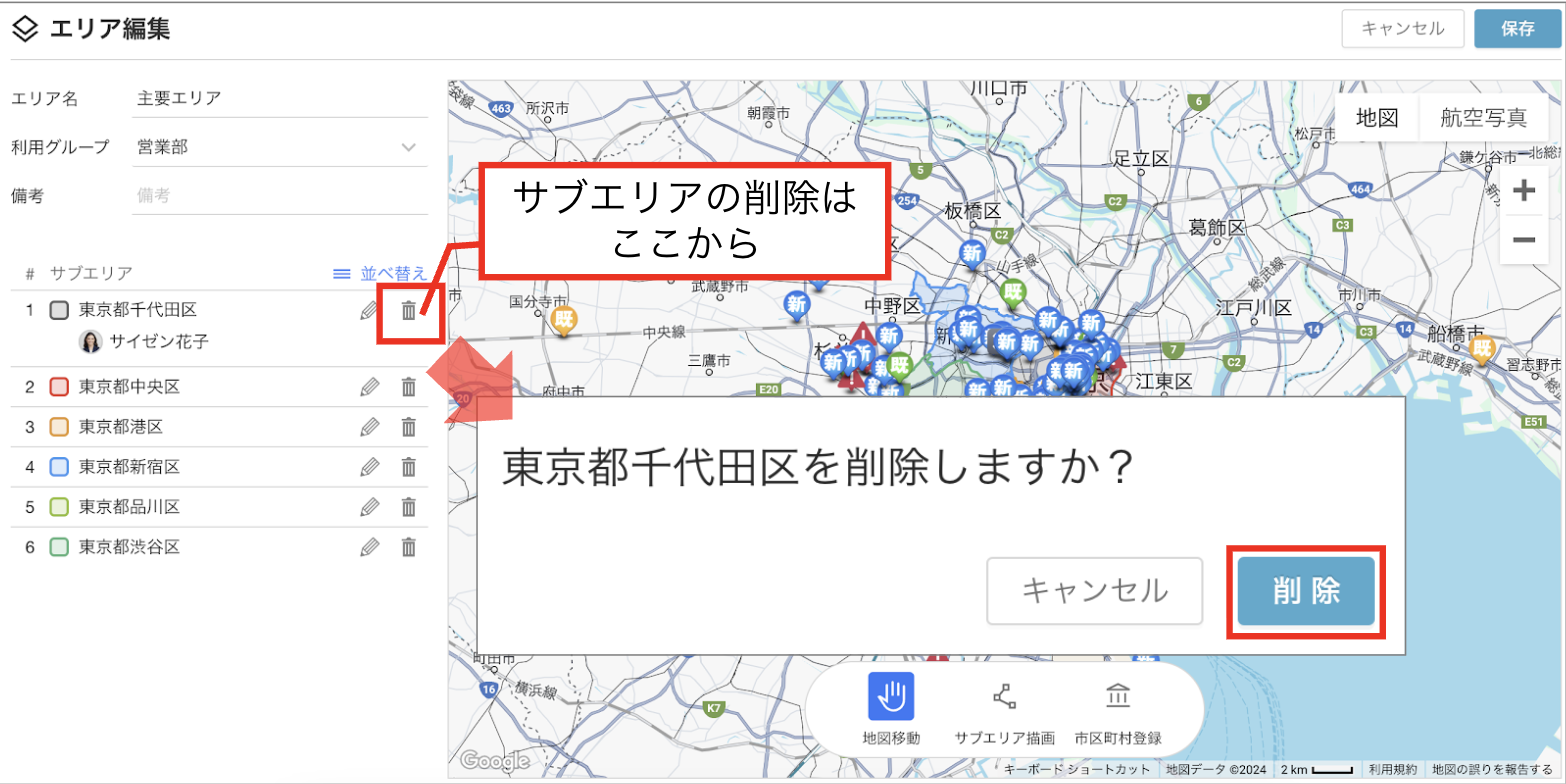Screen dimensions: 1566x784
Task: Delete 東京都中央区 via its trash icon
Action: click(409, 386)
